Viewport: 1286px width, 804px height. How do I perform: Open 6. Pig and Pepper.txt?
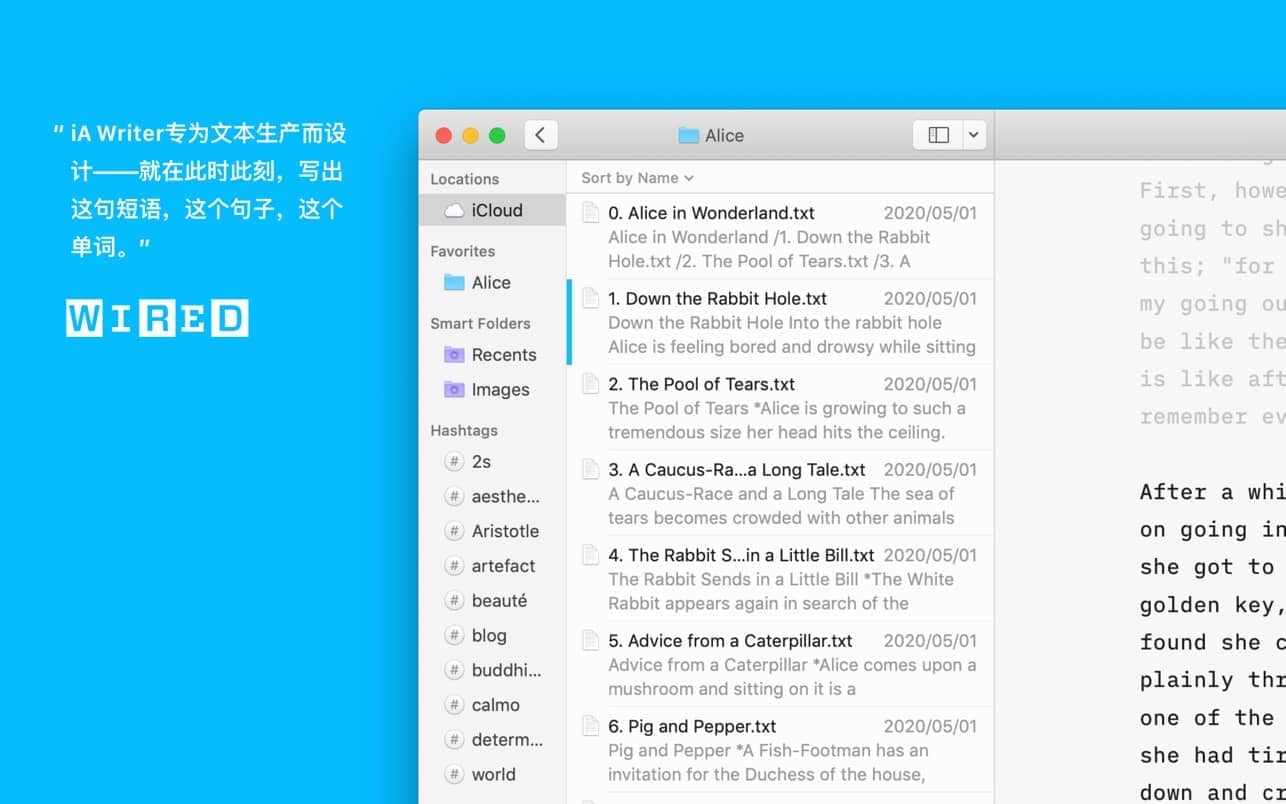tap(780, 749)
